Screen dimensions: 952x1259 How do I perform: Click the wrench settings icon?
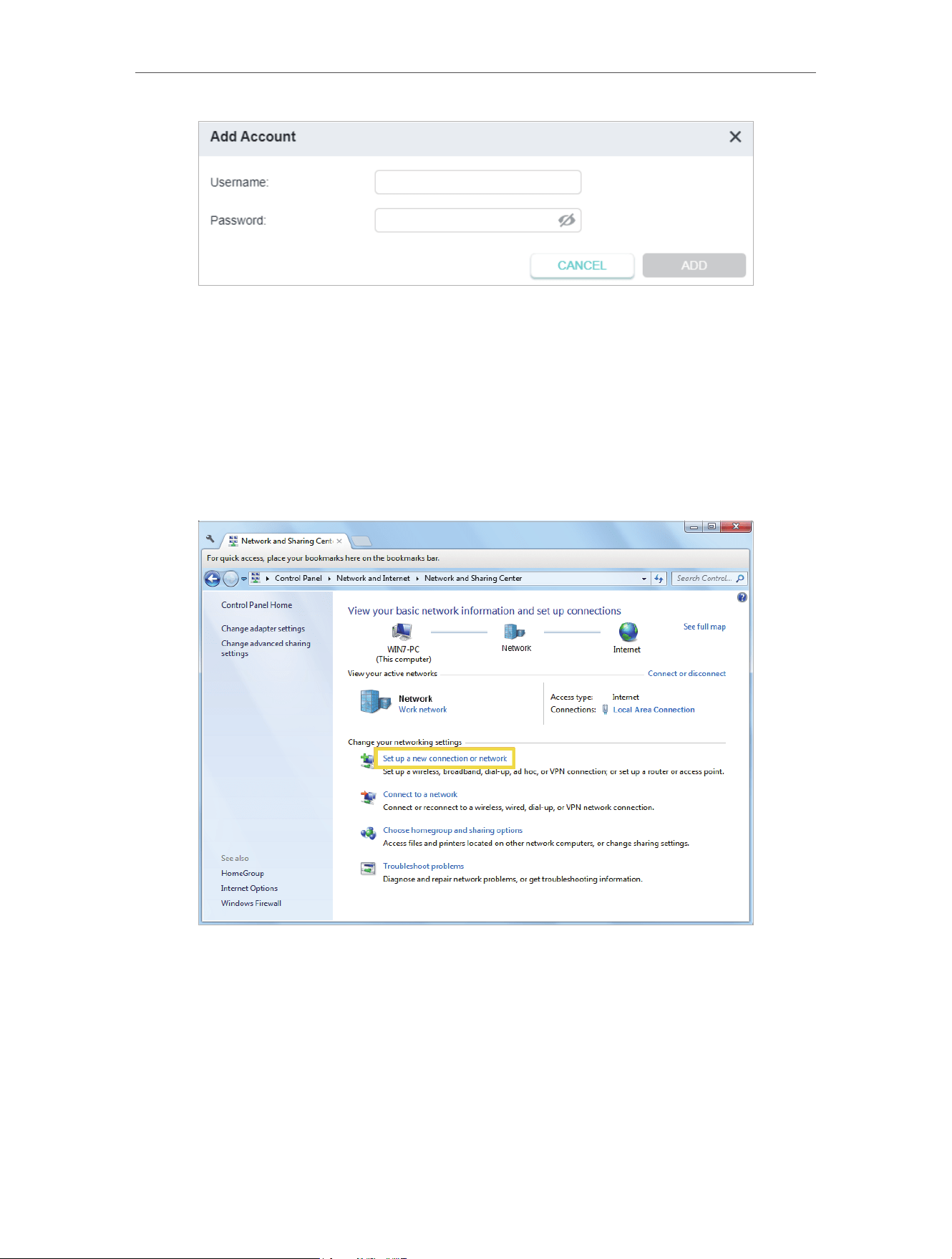[x=210, y=539]
